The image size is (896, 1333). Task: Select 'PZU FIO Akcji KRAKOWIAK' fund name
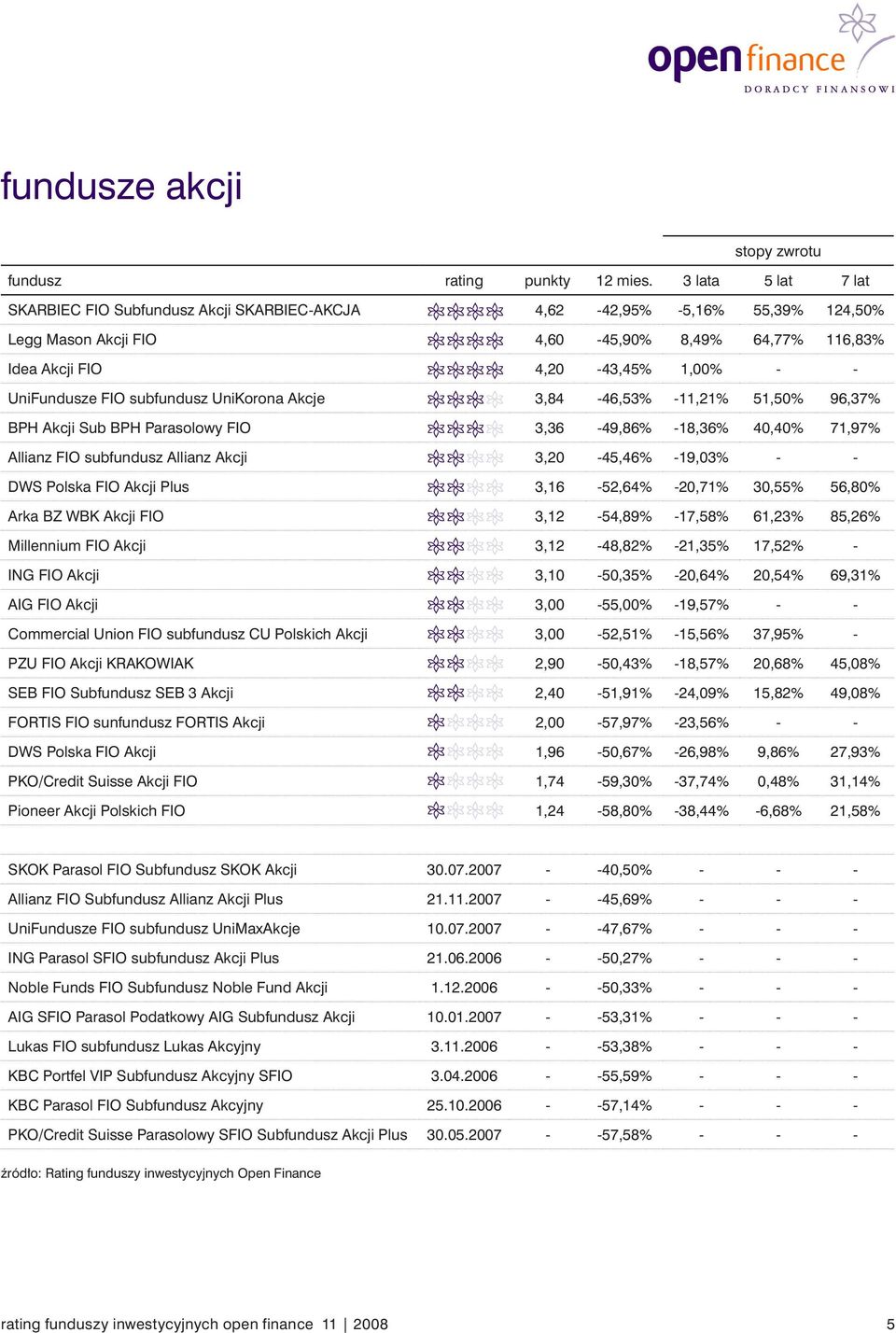[101, 663]
